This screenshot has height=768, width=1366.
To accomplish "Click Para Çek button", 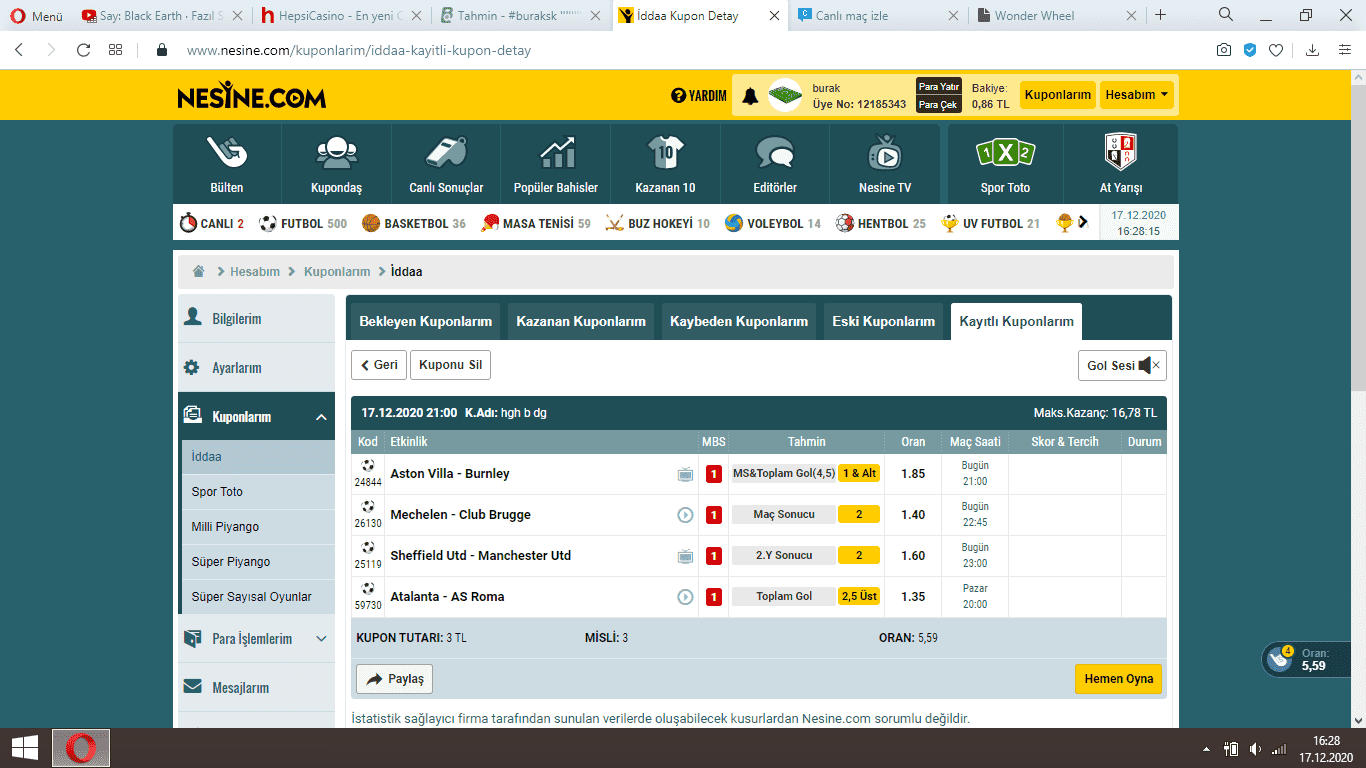I will point(939,104).
